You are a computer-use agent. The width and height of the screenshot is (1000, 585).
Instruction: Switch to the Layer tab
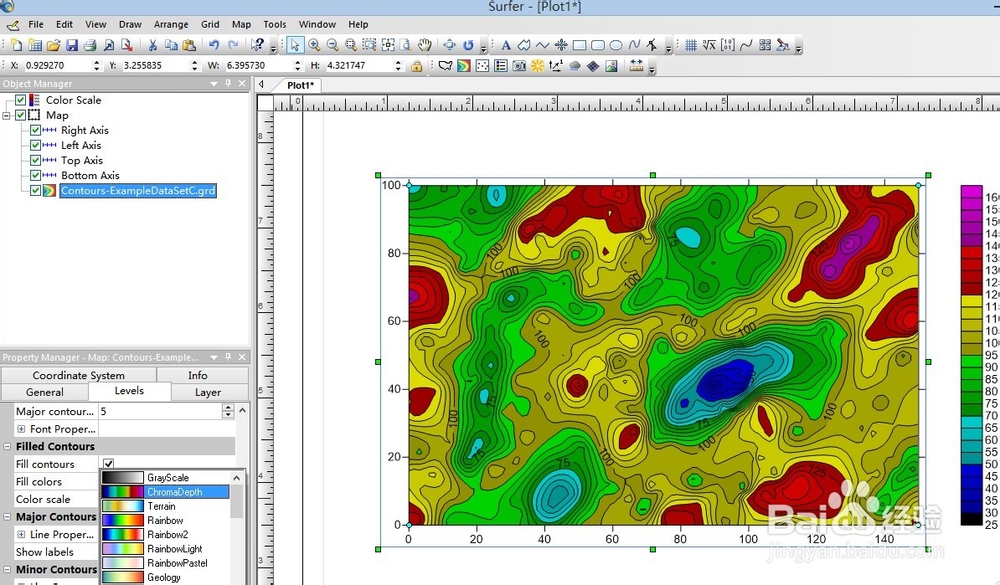pyautogui.click(x=208, y=392)
